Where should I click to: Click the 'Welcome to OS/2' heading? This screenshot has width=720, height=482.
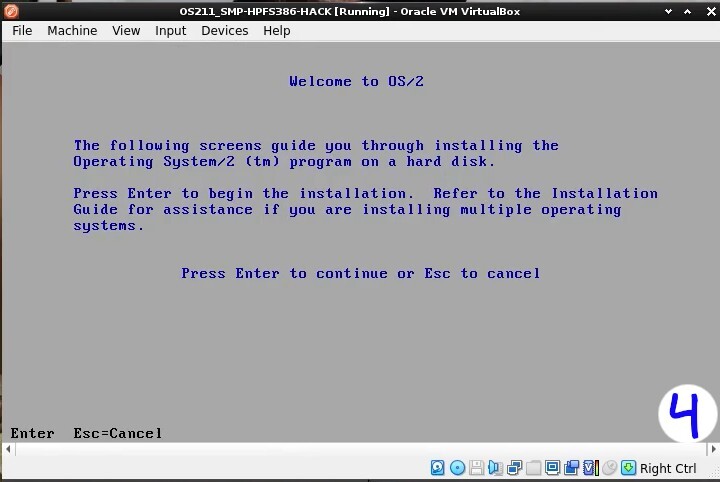[356, 81]
